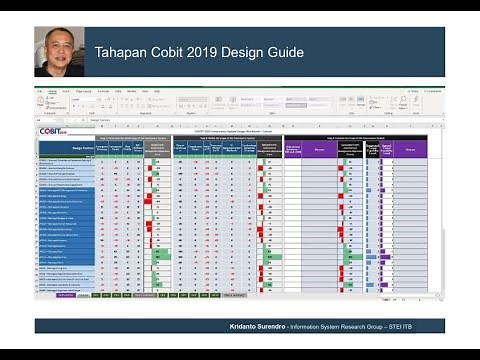Screen dimensions: 480x360
Task: Click the presenter photo thumbnail
Action: click(x=59, y=52)
